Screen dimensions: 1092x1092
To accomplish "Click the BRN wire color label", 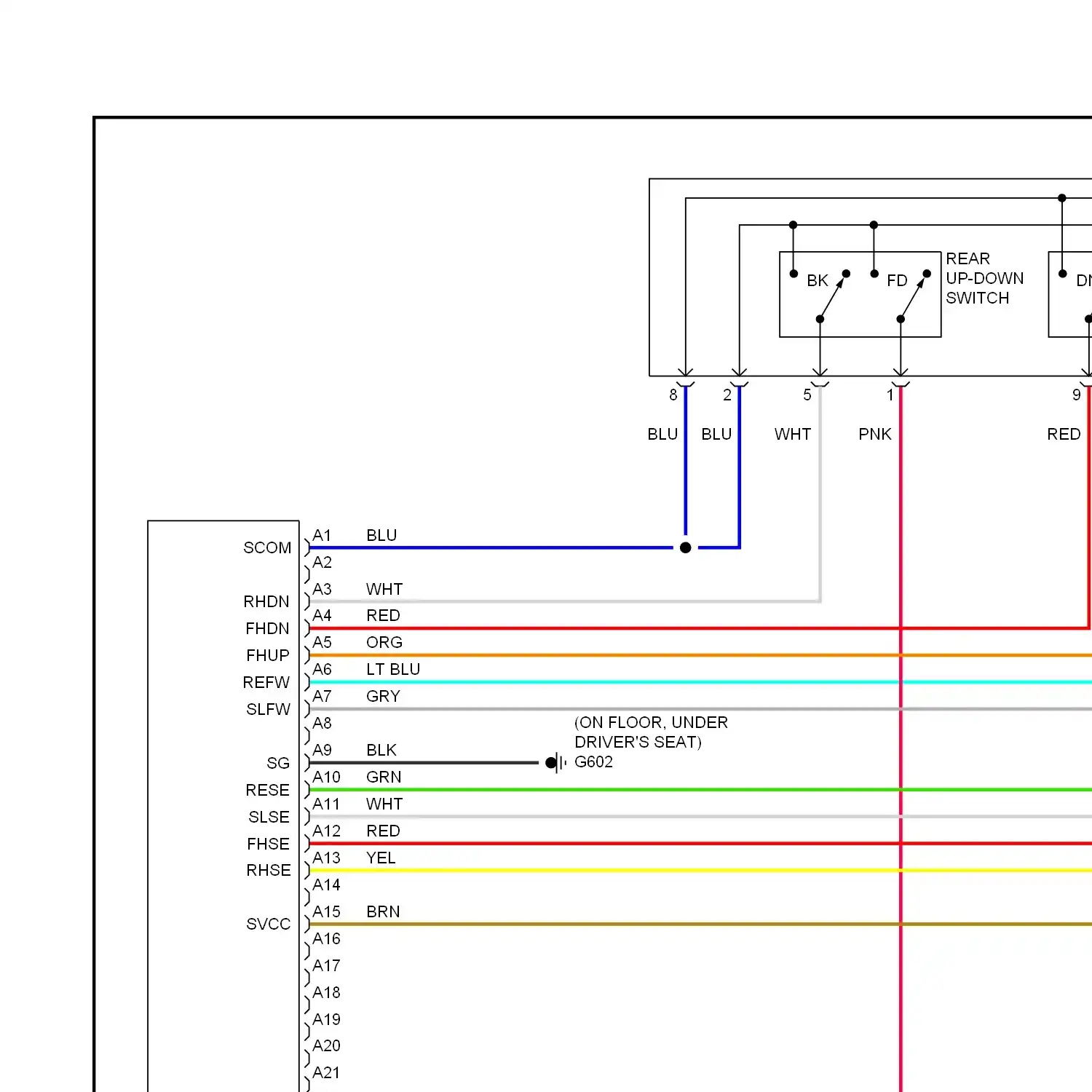I will point(383,911).
